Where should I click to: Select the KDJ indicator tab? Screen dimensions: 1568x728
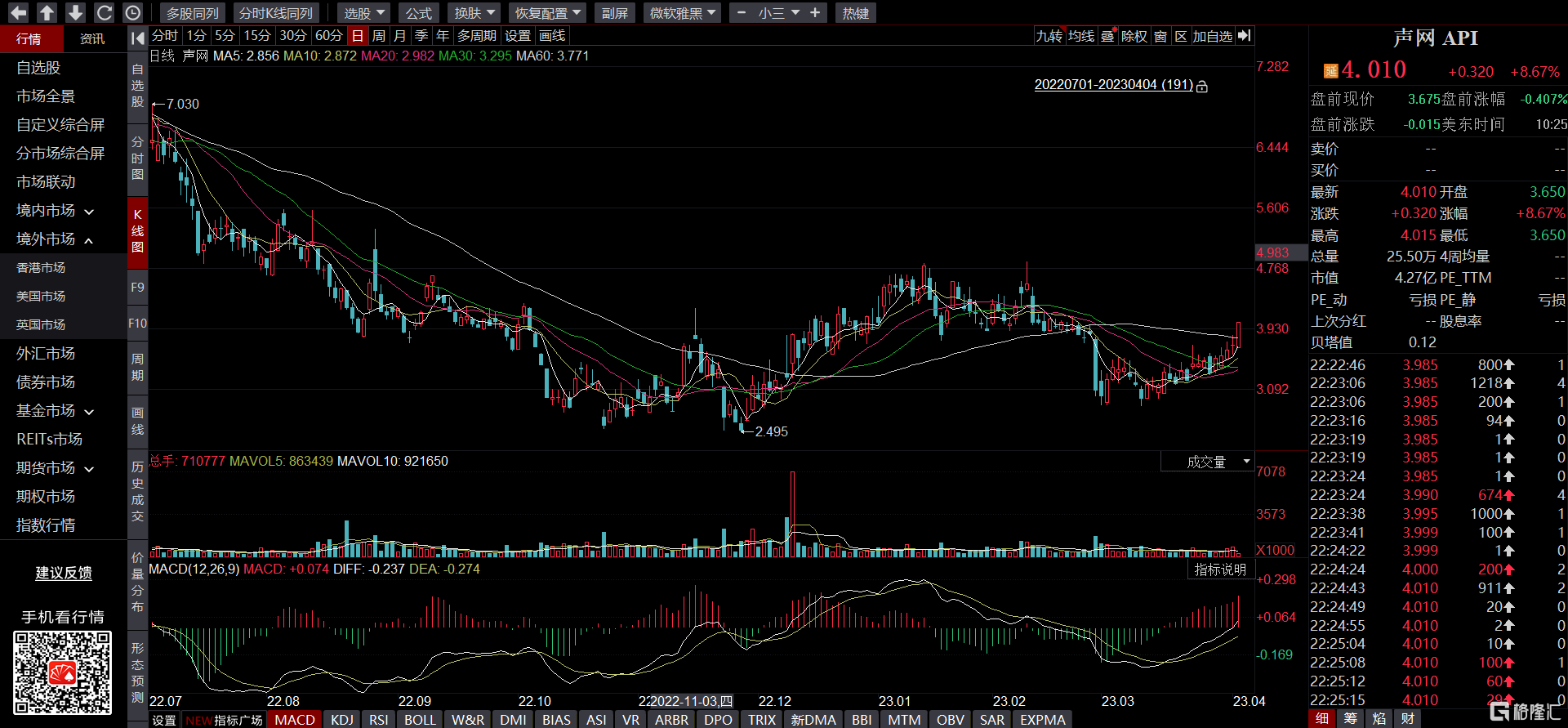[342, 719]
